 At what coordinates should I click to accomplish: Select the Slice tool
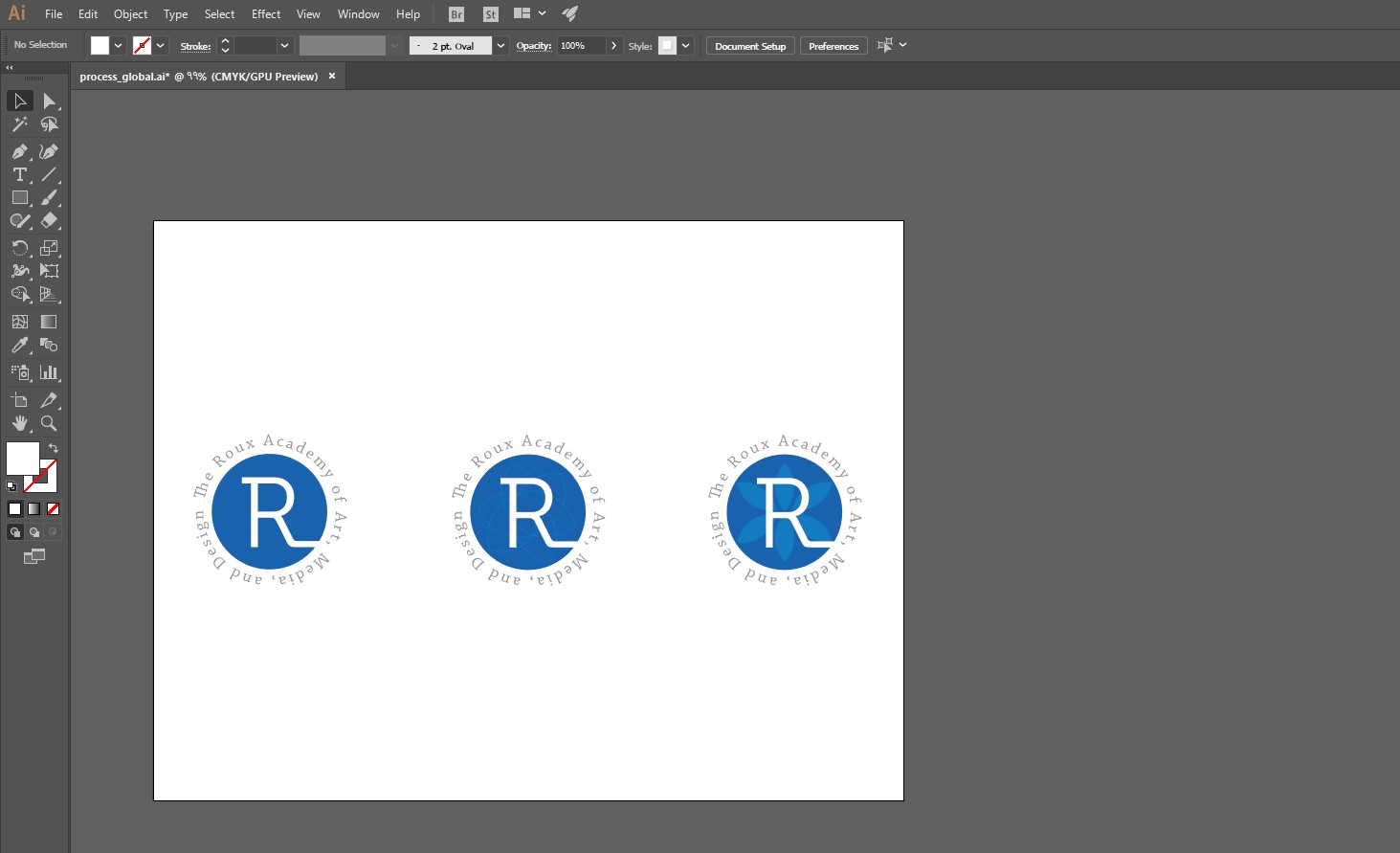(50, 400)
